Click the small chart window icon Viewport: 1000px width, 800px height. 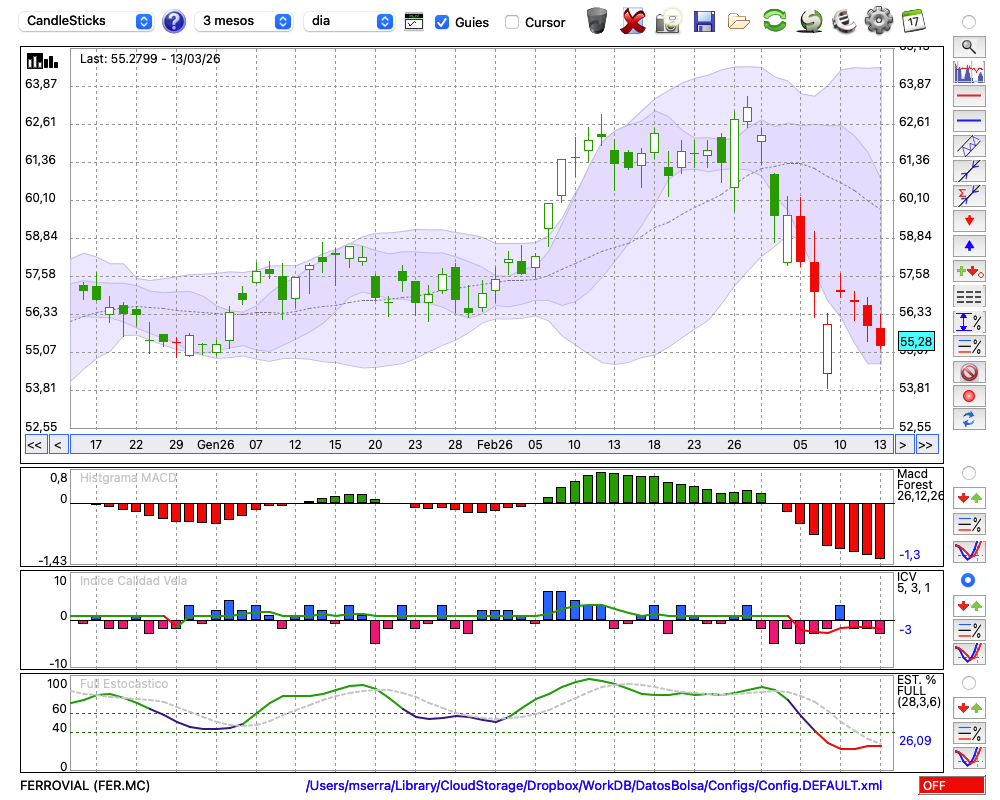[x=414, y=22]
